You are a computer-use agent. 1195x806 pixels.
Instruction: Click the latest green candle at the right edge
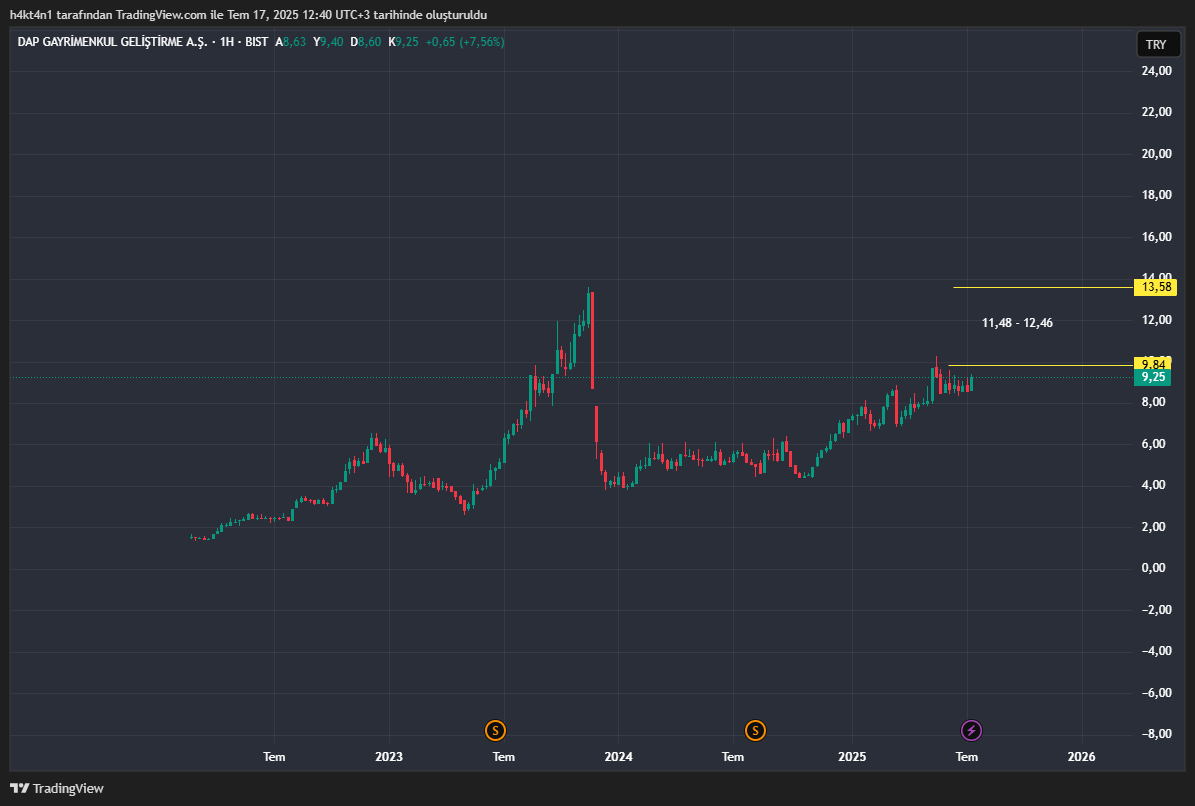[x=971, y=382]
